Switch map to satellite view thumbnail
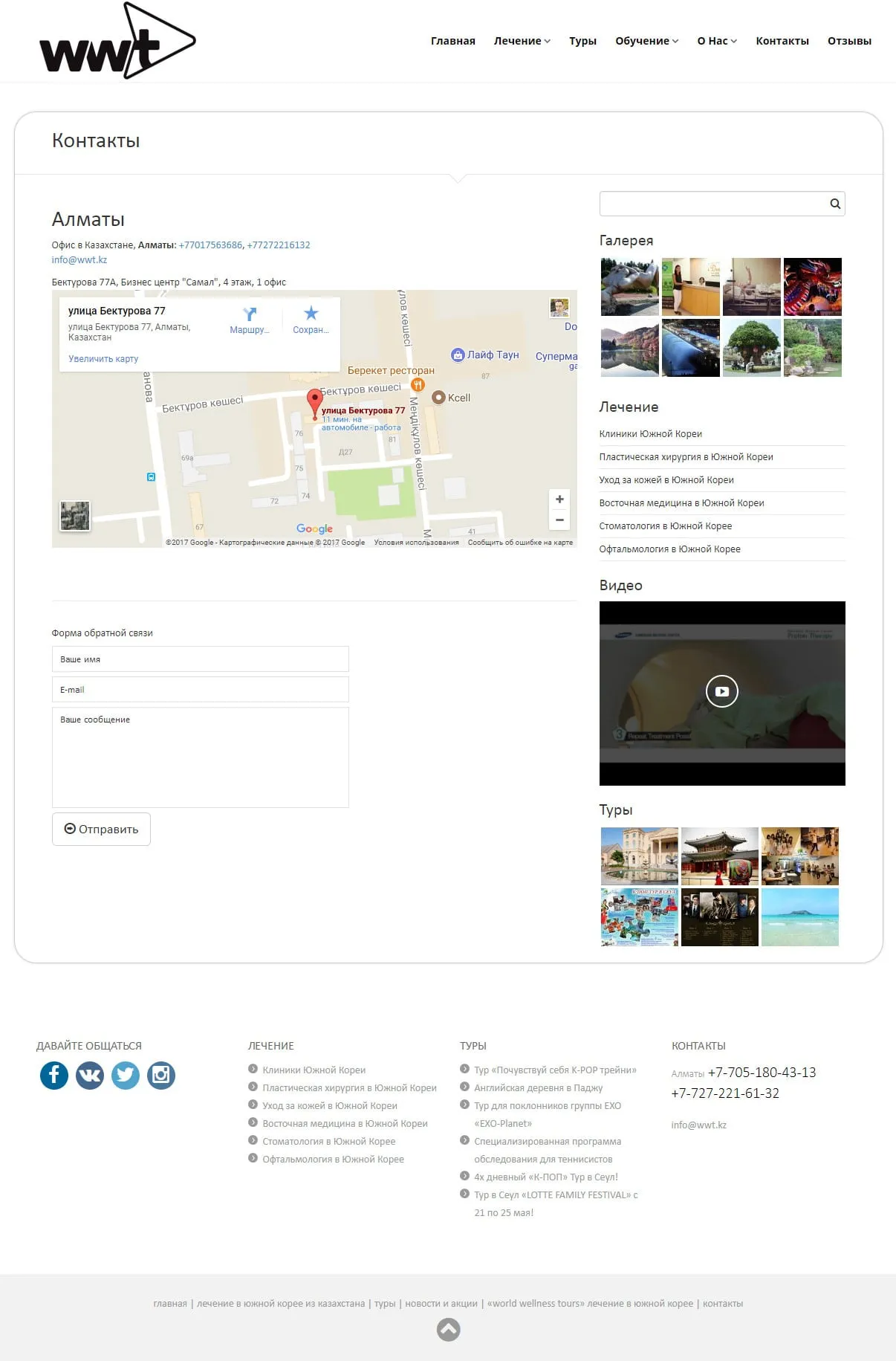 pos(75,516)
